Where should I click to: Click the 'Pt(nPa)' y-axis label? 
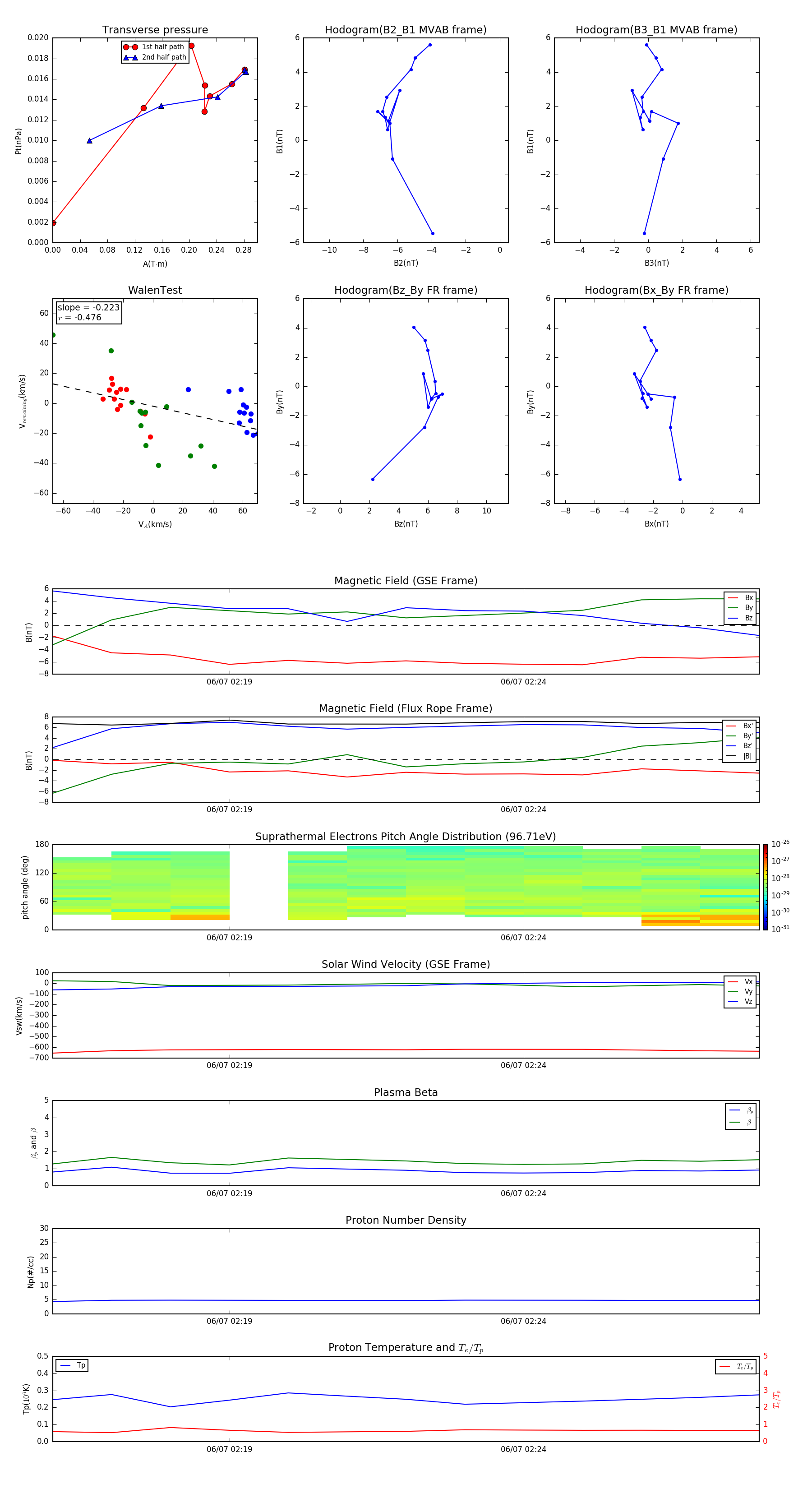[x=18, y=140]
